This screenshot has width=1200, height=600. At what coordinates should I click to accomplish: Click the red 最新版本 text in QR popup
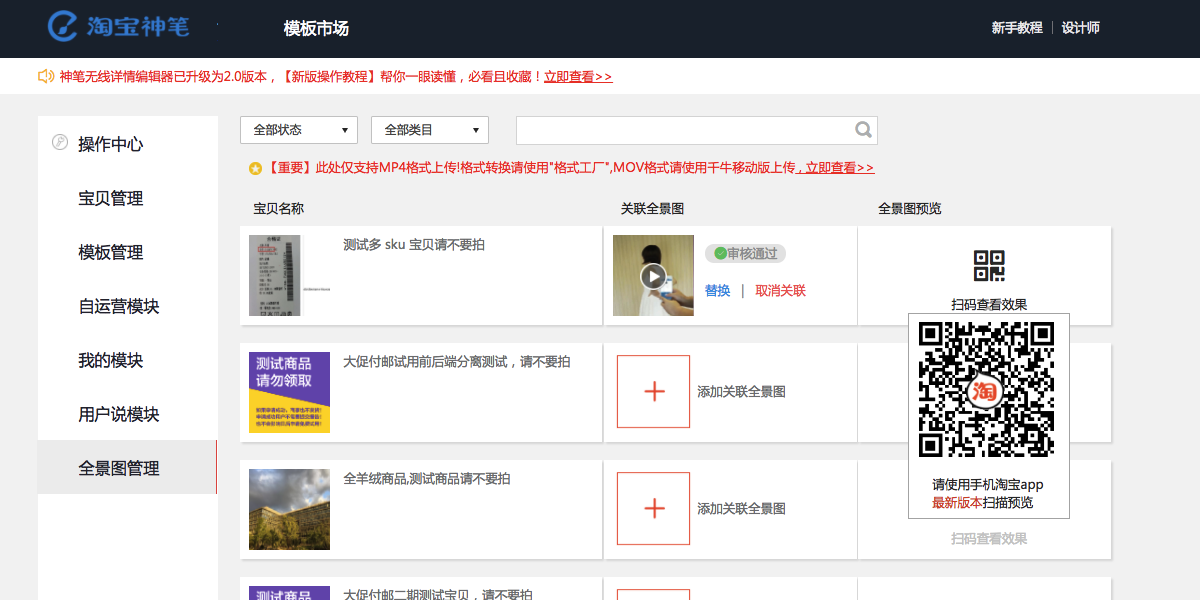tap(957, 502)
